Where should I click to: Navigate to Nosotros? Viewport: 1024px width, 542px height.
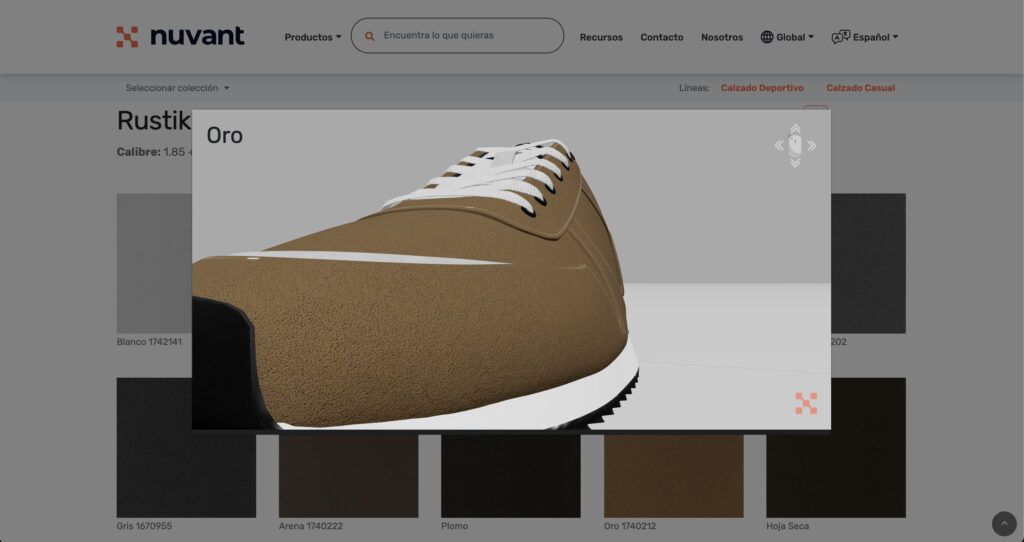point(722,37)
